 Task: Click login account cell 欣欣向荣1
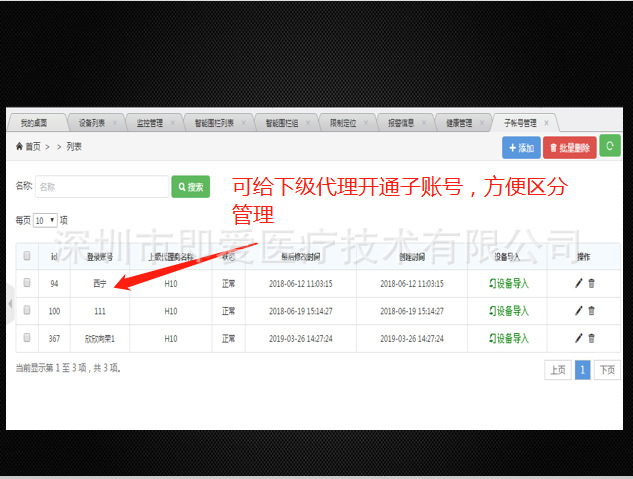pos(100,339)
